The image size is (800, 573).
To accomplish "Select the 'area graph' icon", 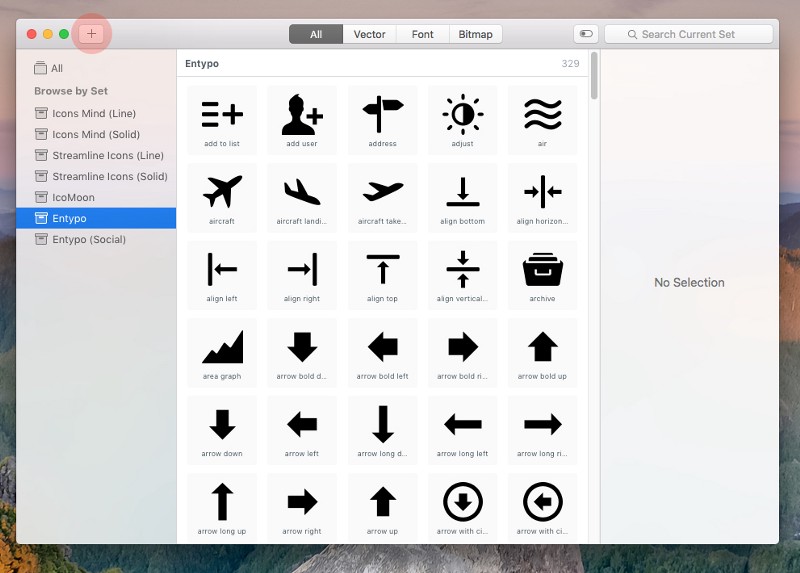I will 222,350.
